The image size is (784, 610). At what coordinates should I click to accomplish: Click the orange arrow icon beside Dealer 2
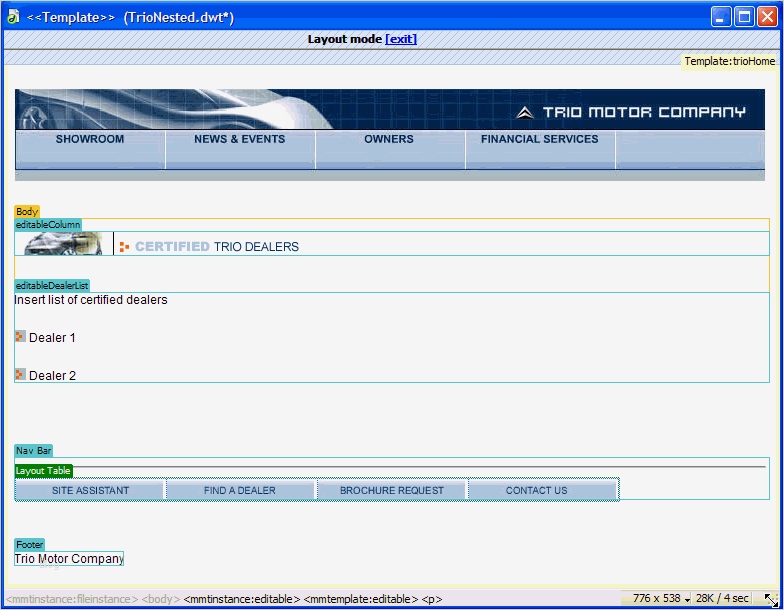(x=20, y=374)
